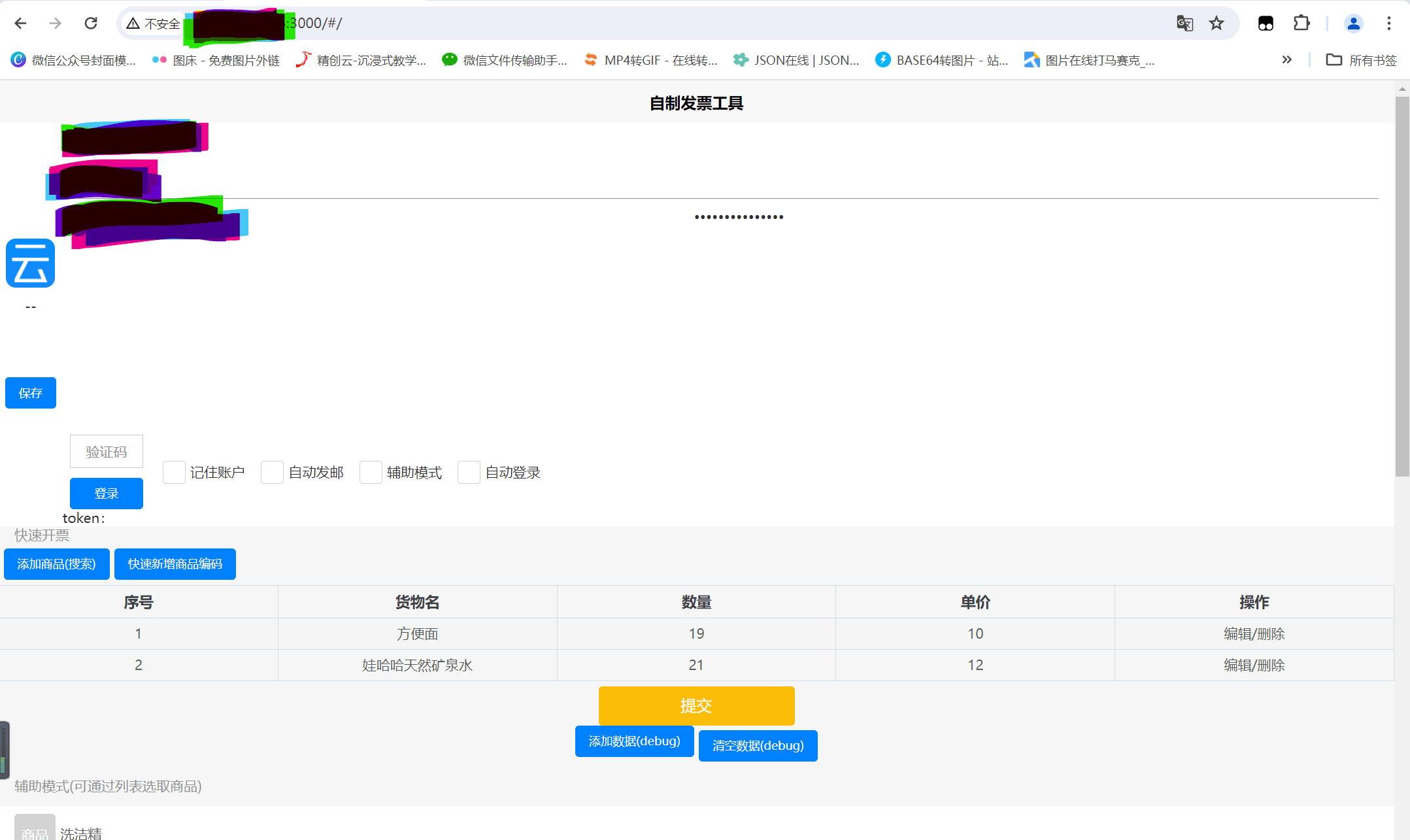The image size is (1410, 840).
Task: Reload the current page
Action: (x=92, y=23)
